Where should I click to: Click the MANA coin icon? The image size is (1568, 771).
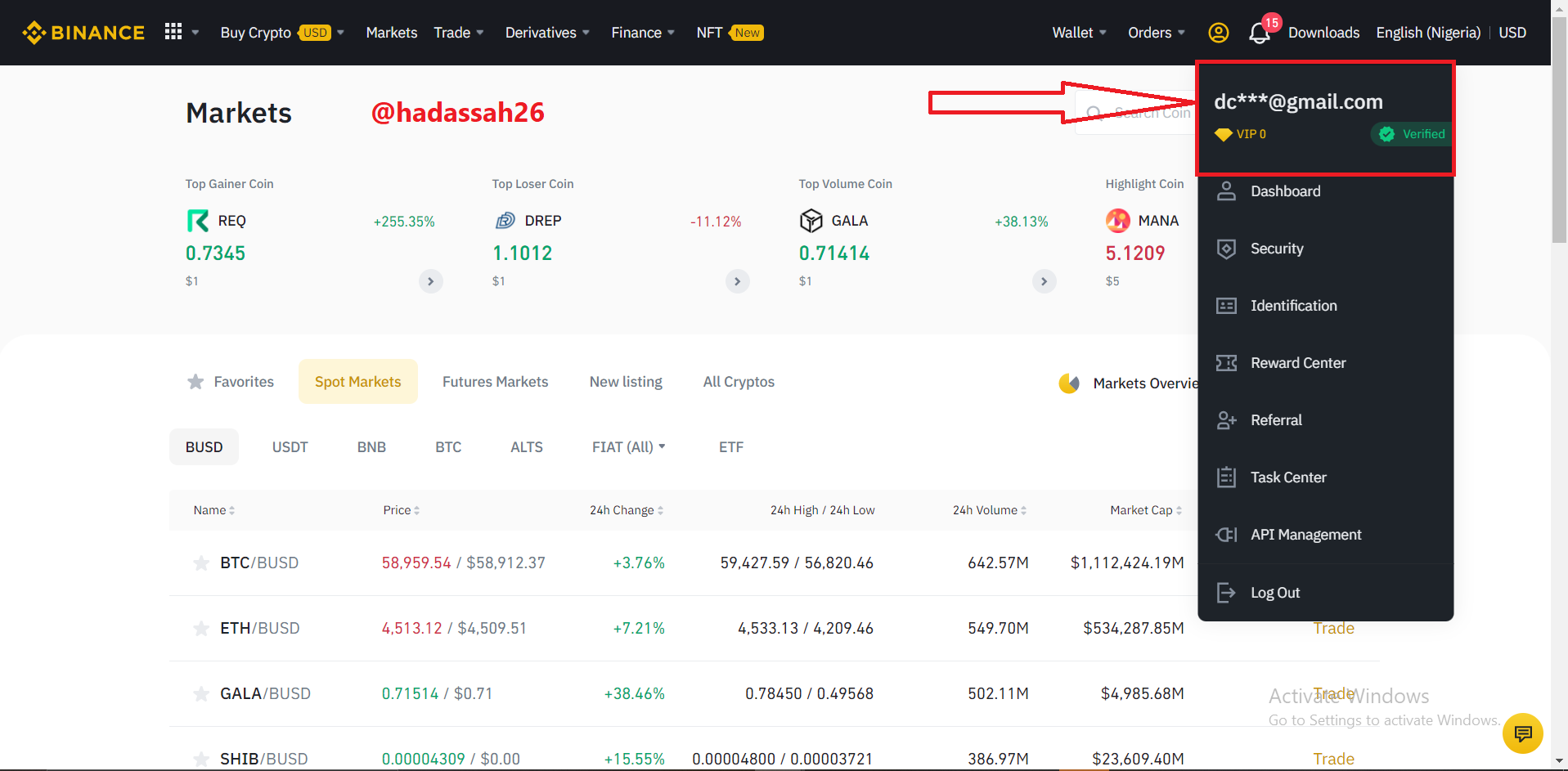pyautogui.click(x=1117, y=221)
